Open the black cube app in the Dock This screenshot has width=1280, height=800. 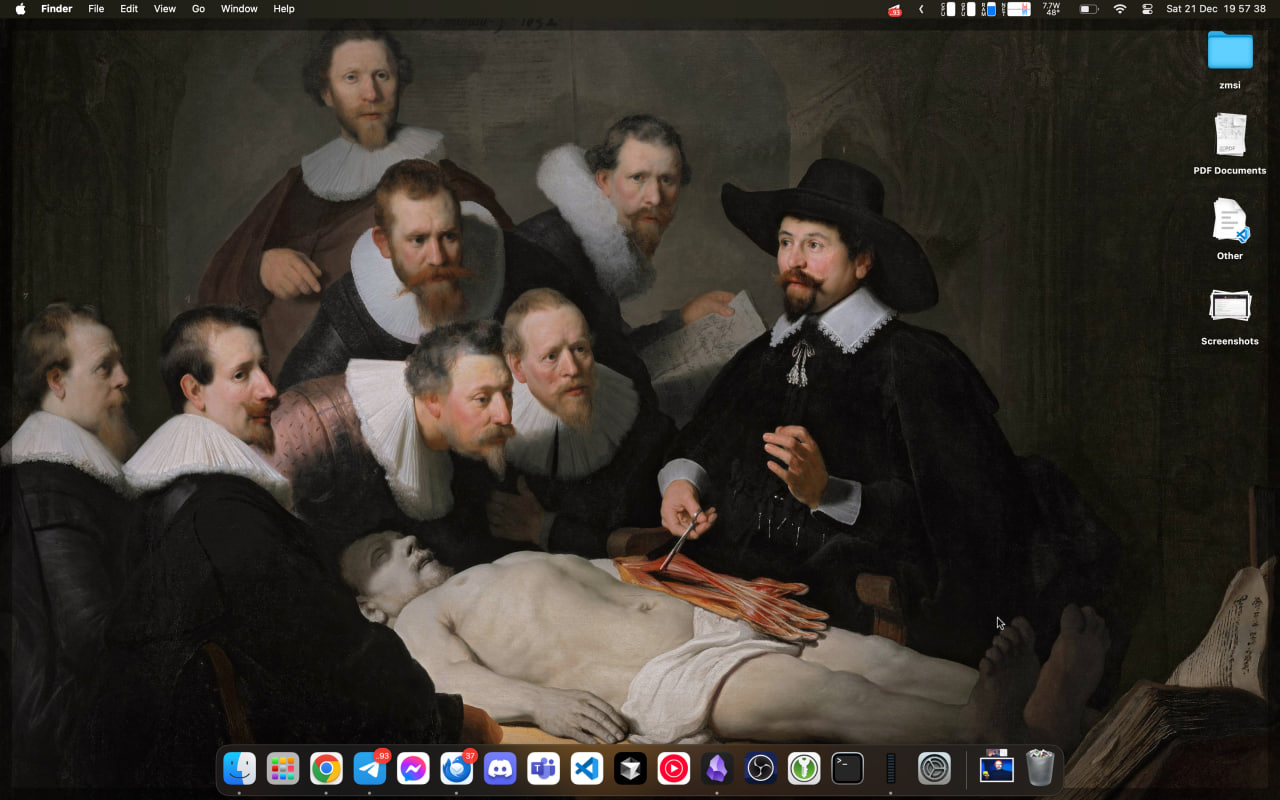click(x=630, y=769)
